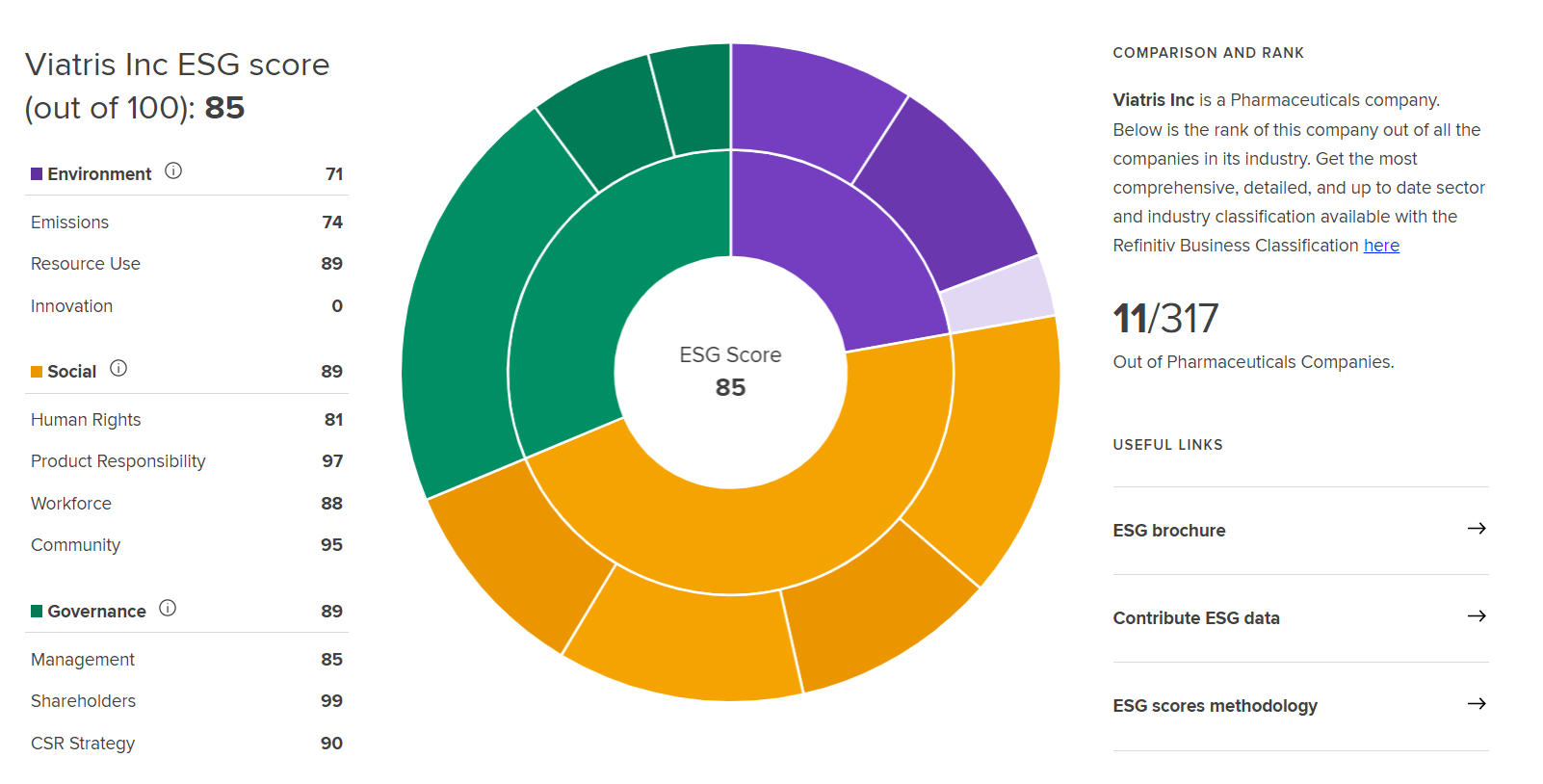
Task: Click the Environment score value 71
Action: pyautogui.click(x=334, y=174)
